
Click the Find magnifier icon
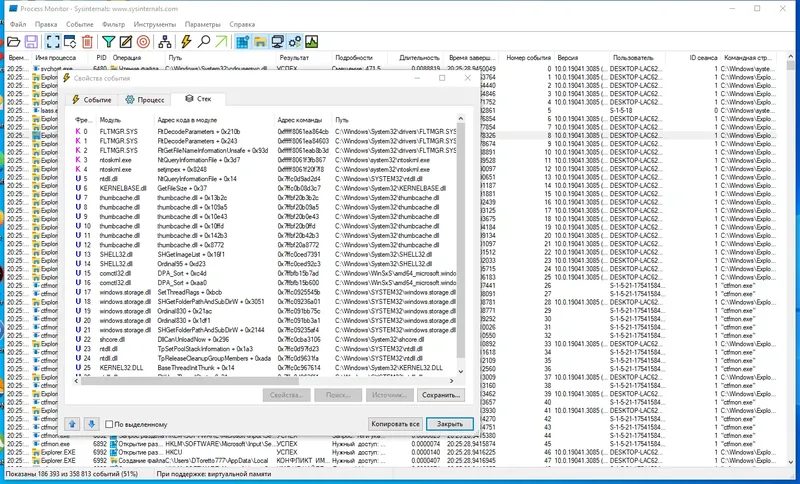pos(204,42)
